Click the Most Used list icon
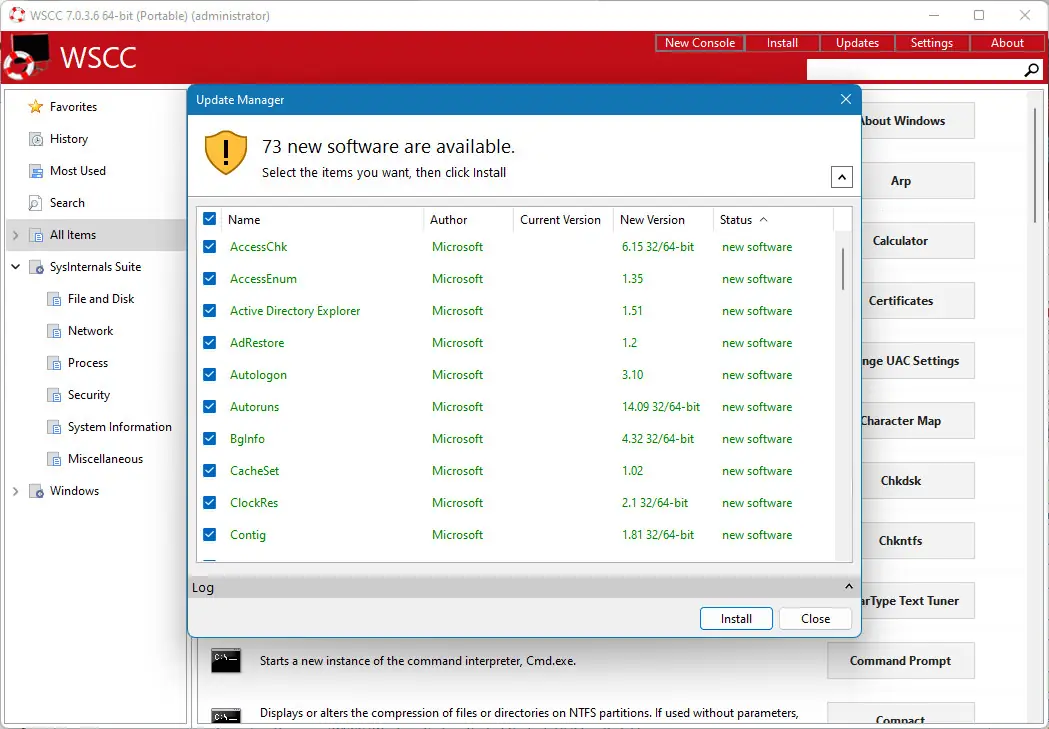 tap(35, 171)
